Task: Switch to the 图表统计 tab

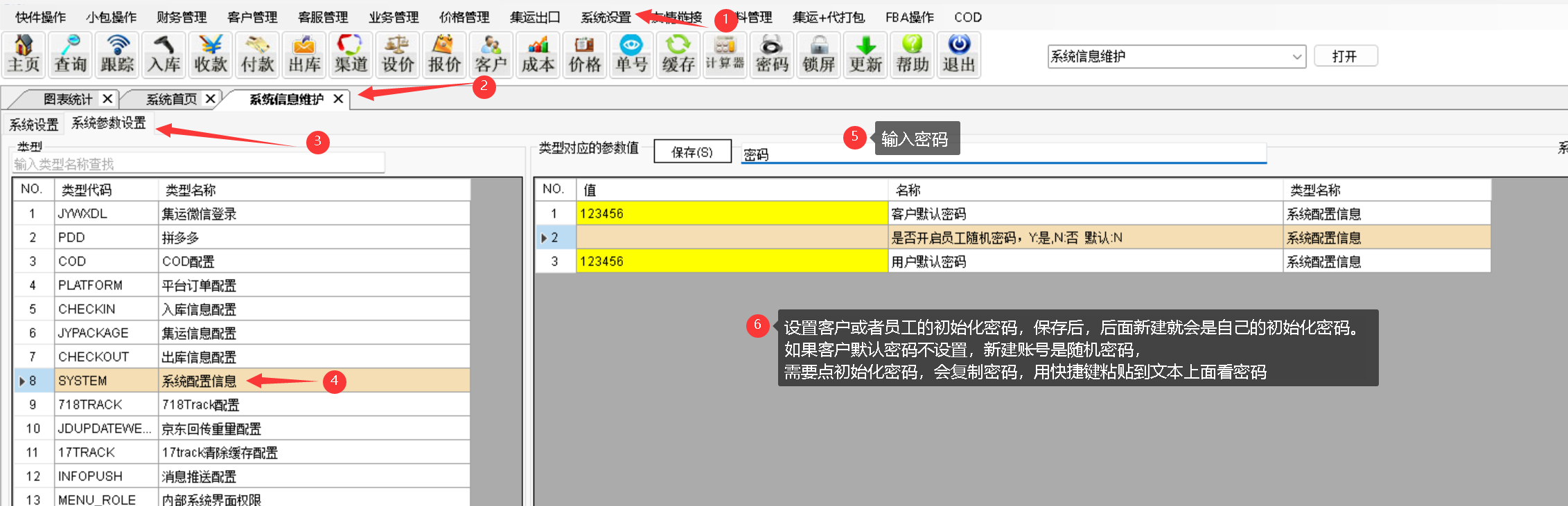Action: click(67, 99)
